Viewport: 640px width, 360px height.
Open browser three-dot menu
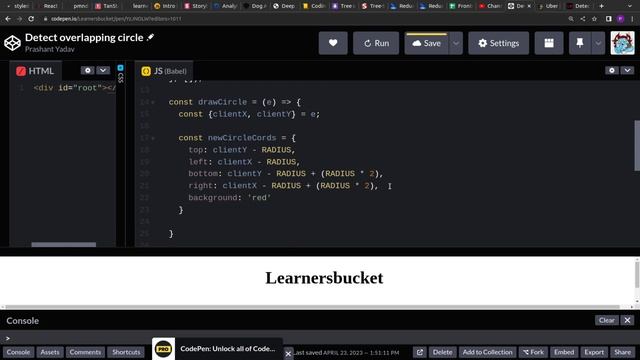point(632,19)
